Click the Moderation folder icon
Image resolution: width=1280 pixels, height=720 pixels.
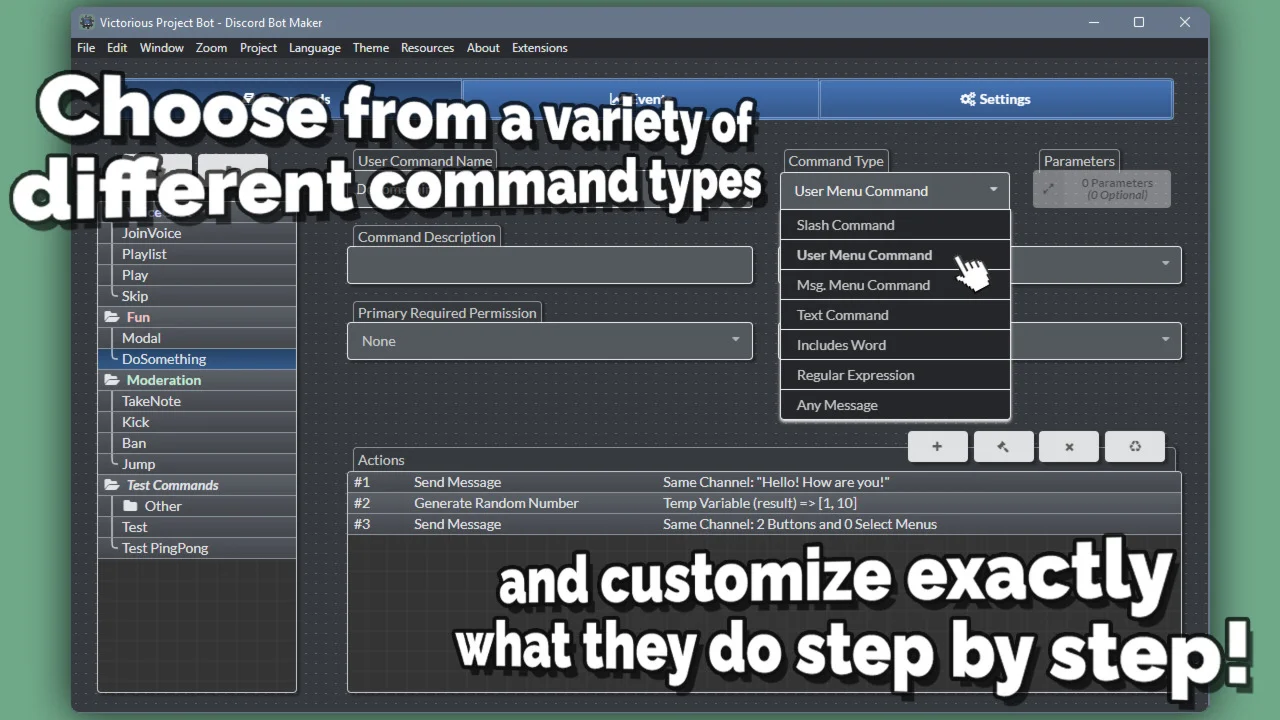(x=111, y=380)
